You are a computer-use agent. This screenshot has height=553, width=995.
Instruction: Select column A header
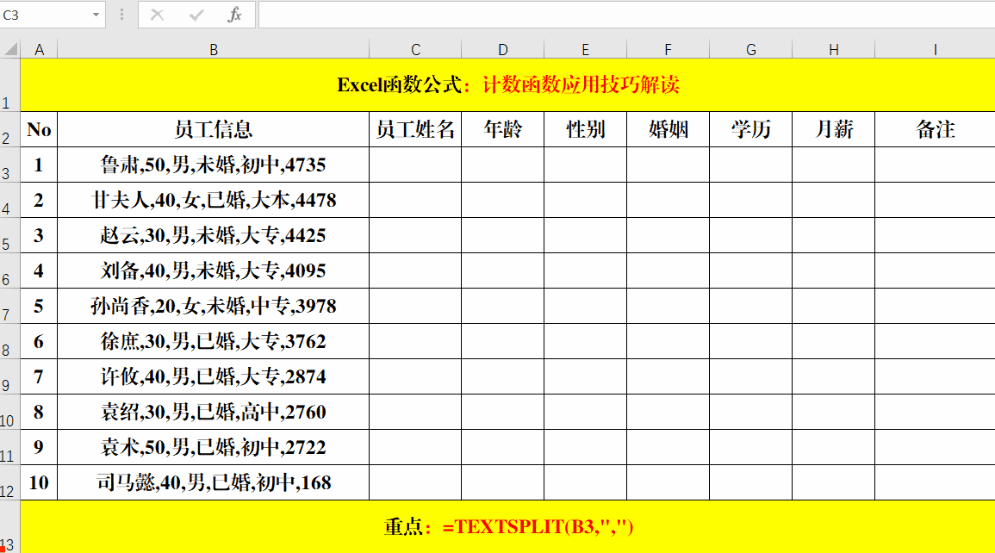click(x=39, y=50)
